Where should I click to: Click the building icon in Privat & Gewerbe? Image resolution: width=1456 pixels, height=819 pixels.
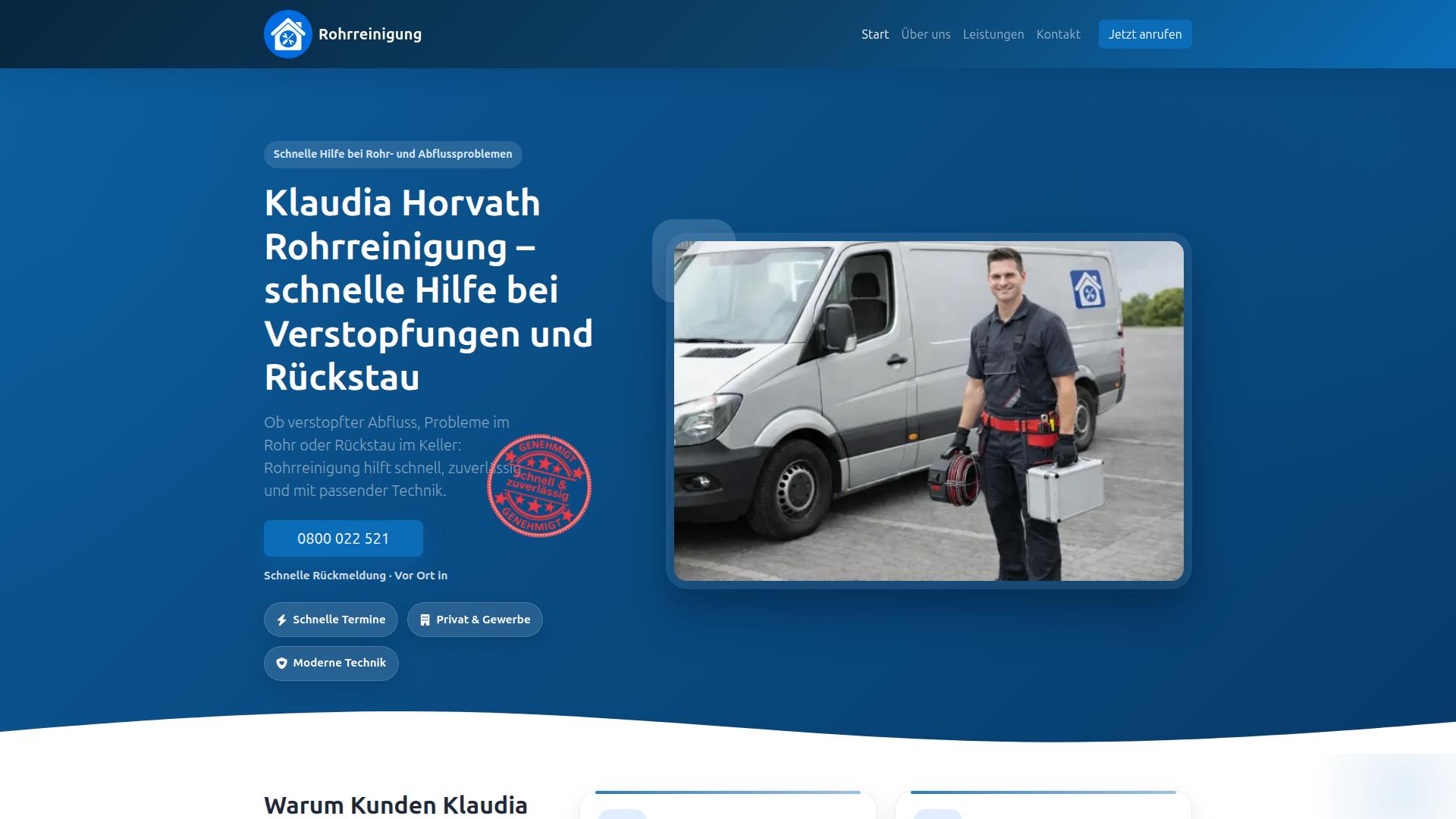(x=425, y=620)
